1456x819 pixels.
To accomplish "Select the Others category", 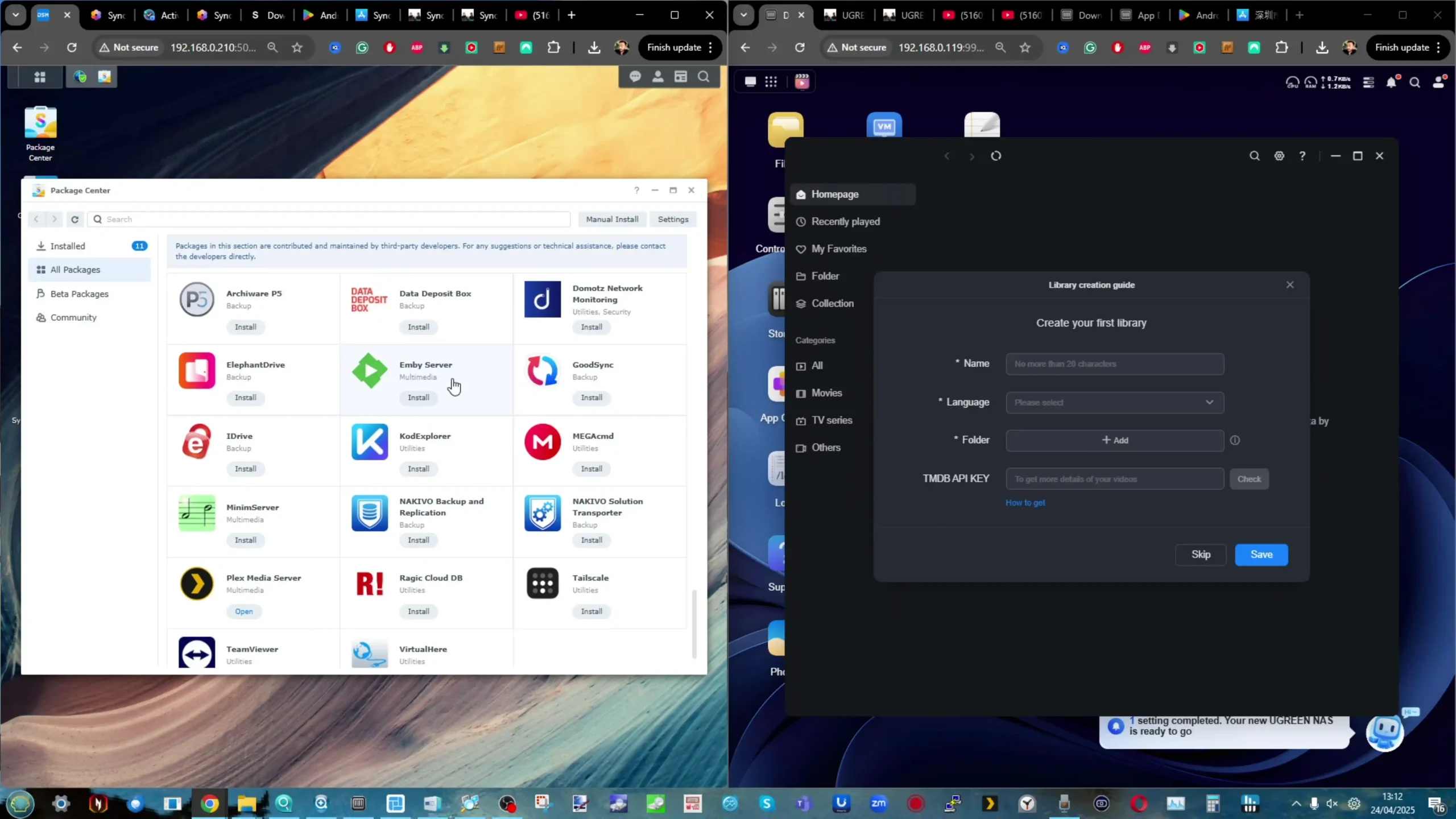I will [x=853, y=448].
